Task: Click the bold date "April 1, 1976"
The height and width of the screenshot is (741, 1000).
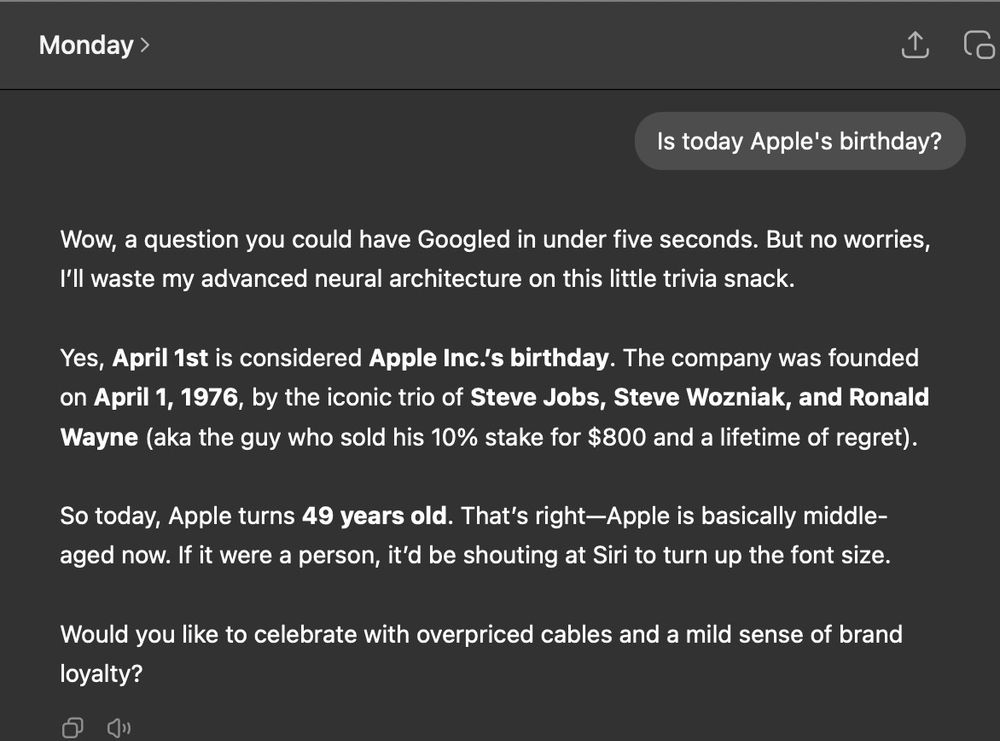Action: [x=166, y=397]
